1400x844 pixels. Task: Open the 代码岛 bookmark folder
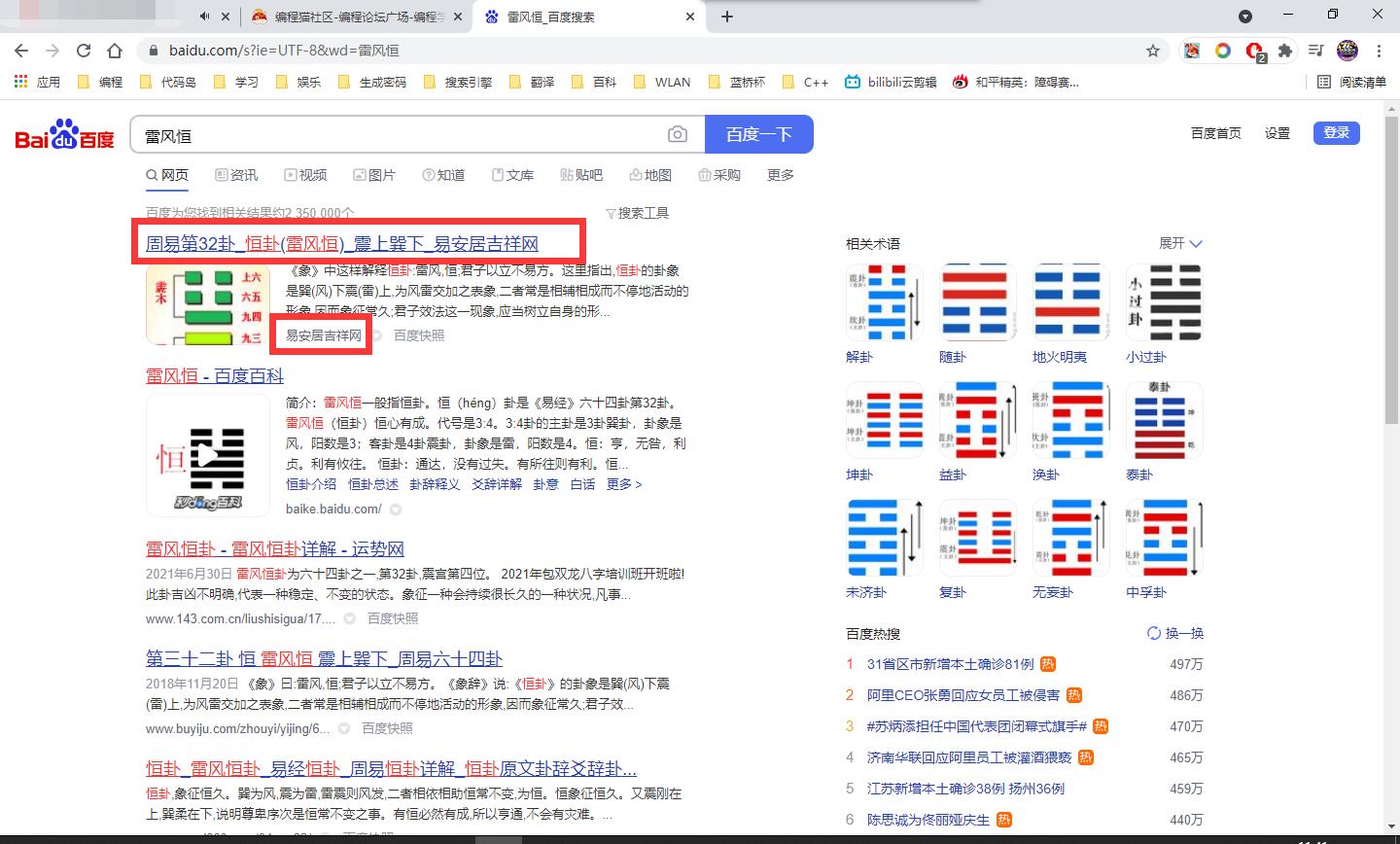tap(167, 82)
